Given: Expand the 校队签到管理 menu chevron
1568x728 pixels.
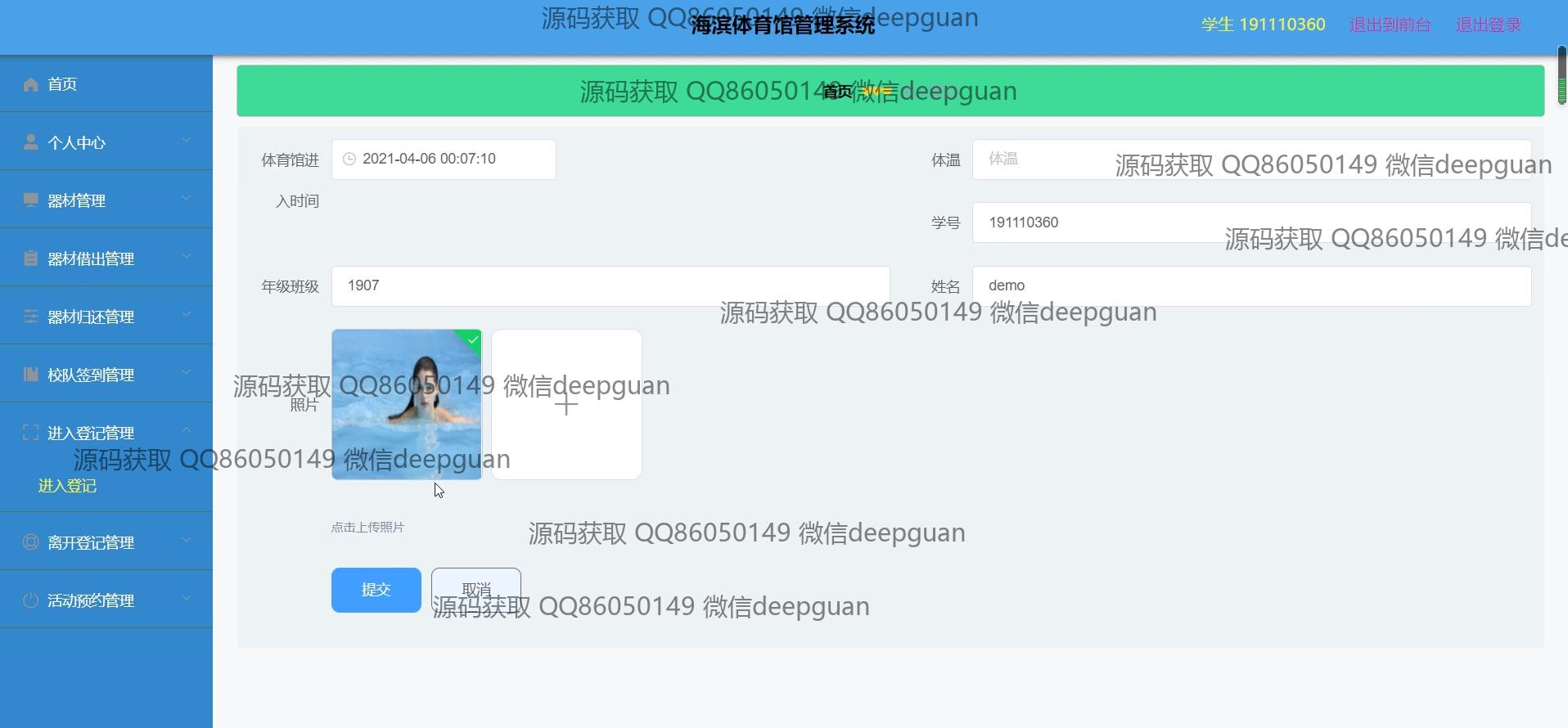Looking at the screenshot, I should [187, 373].
